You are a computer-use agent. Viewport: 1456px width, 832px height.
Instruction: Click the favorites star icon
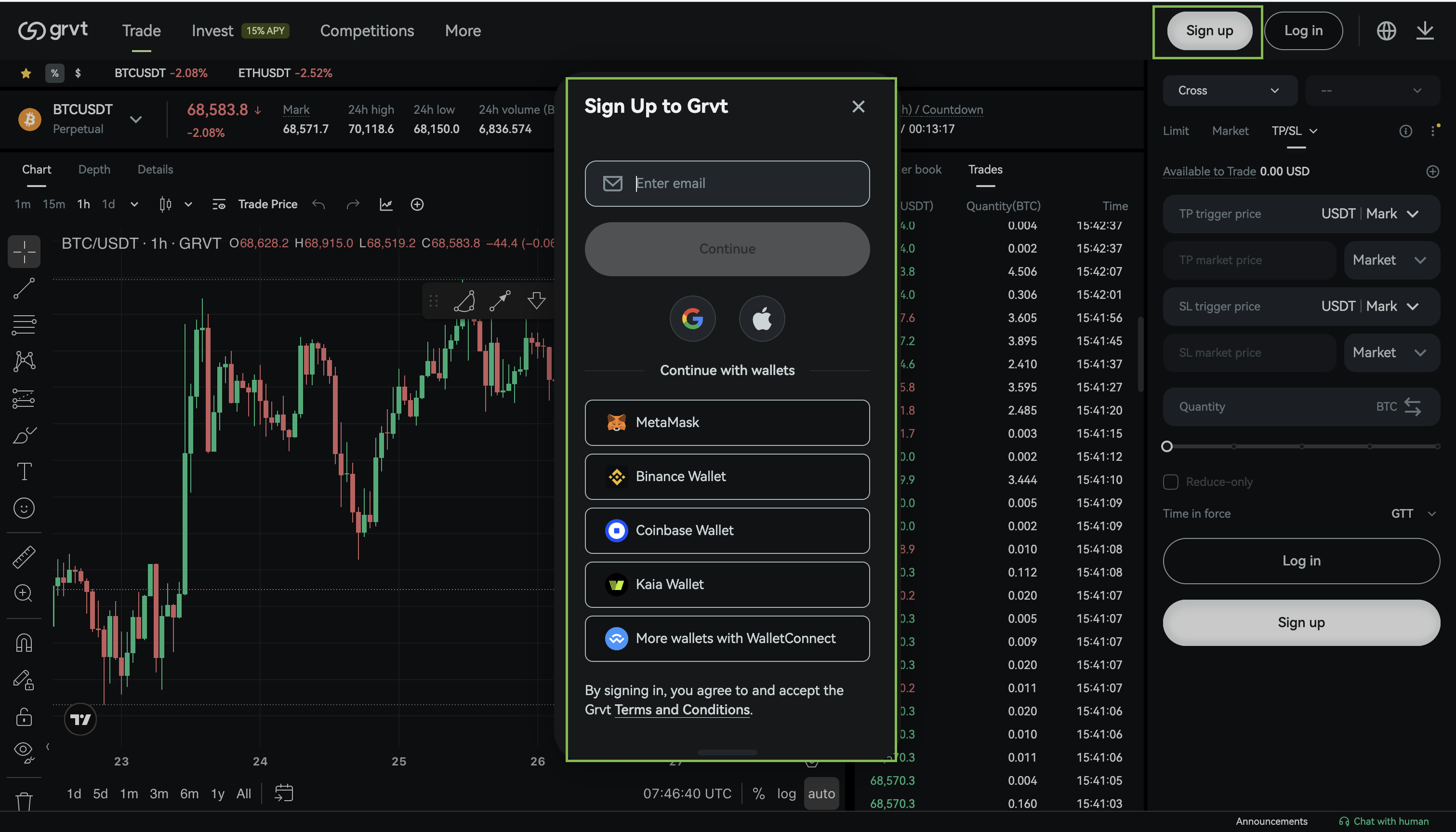(x=26, y=73)
